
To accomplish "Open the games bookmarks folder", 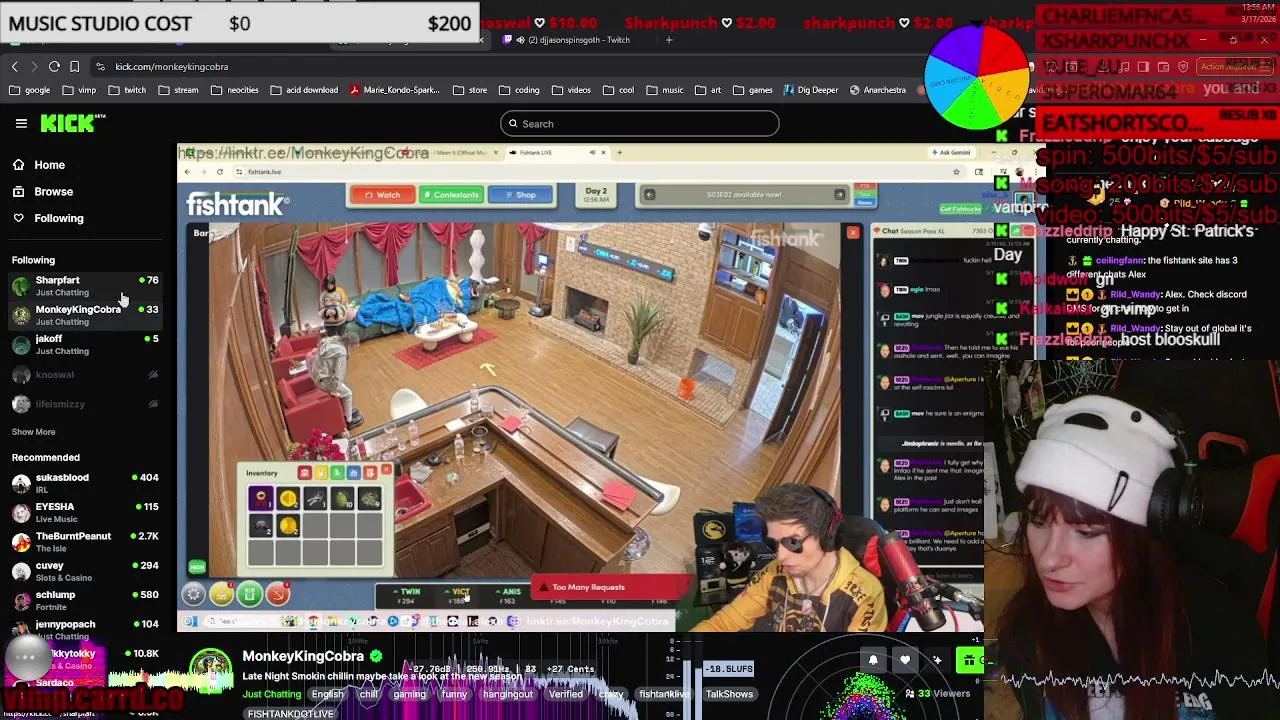I will pos(753,90).
